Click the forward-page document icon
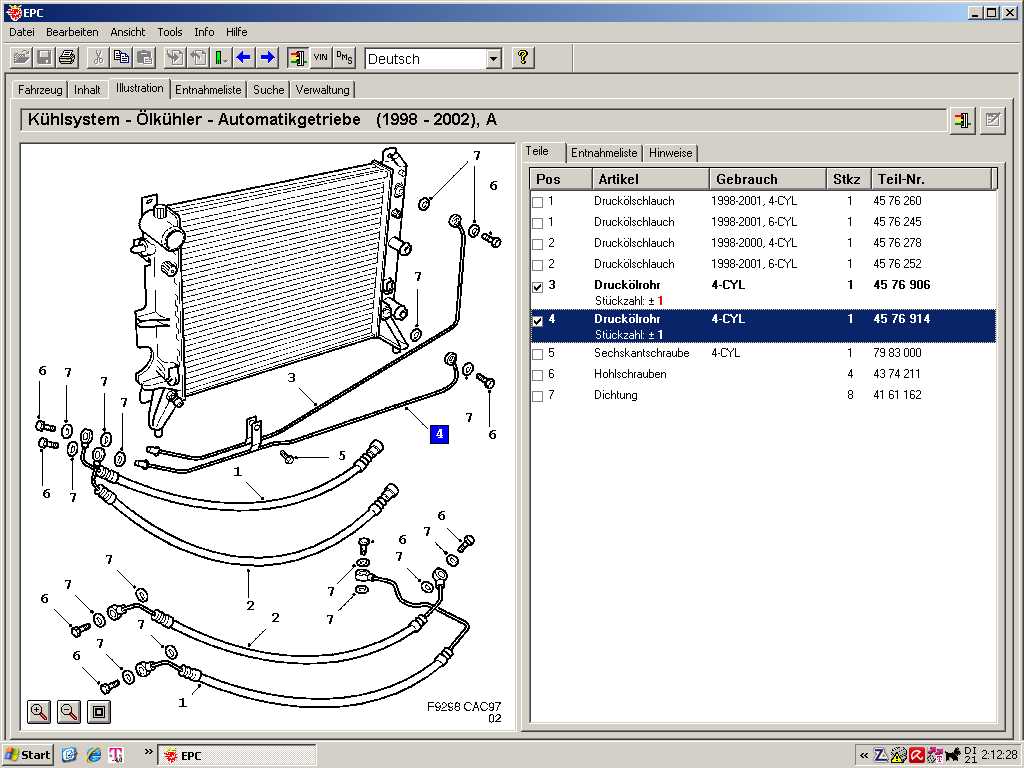This screenshot has width=1024, height=768. click(x=174, y=58)
